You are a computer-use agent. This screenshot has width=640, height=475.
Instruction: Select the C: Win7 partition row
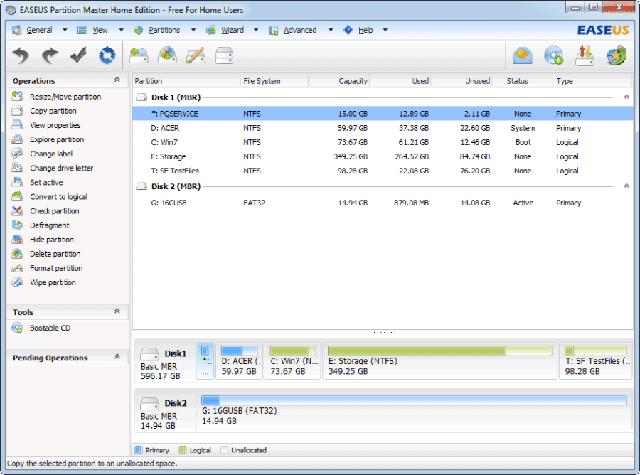pos(383,142)
